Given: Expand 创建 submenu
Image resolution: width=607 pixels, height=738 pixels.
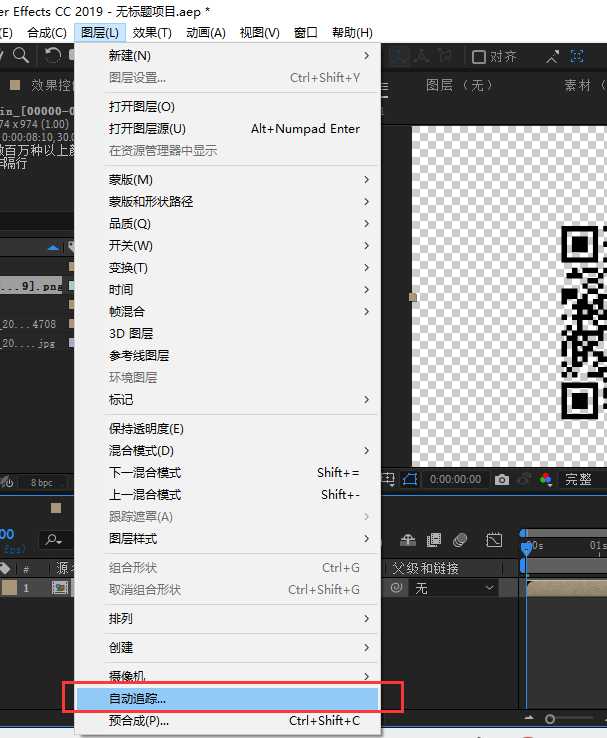Looking at the screenshot, I should click(x=228, y=648).
